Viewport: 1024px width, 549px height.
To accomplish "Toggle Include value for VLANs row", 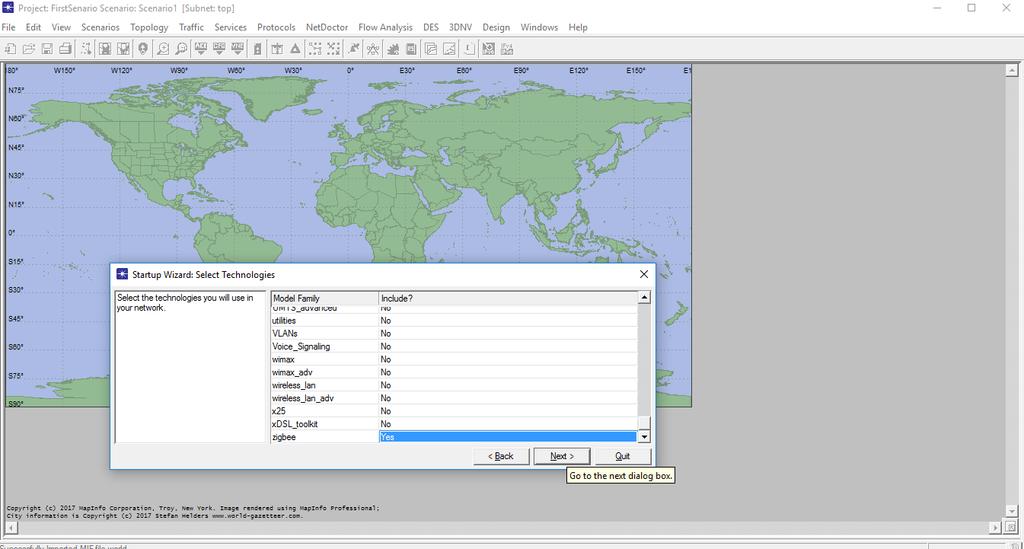I will (507, 334).
